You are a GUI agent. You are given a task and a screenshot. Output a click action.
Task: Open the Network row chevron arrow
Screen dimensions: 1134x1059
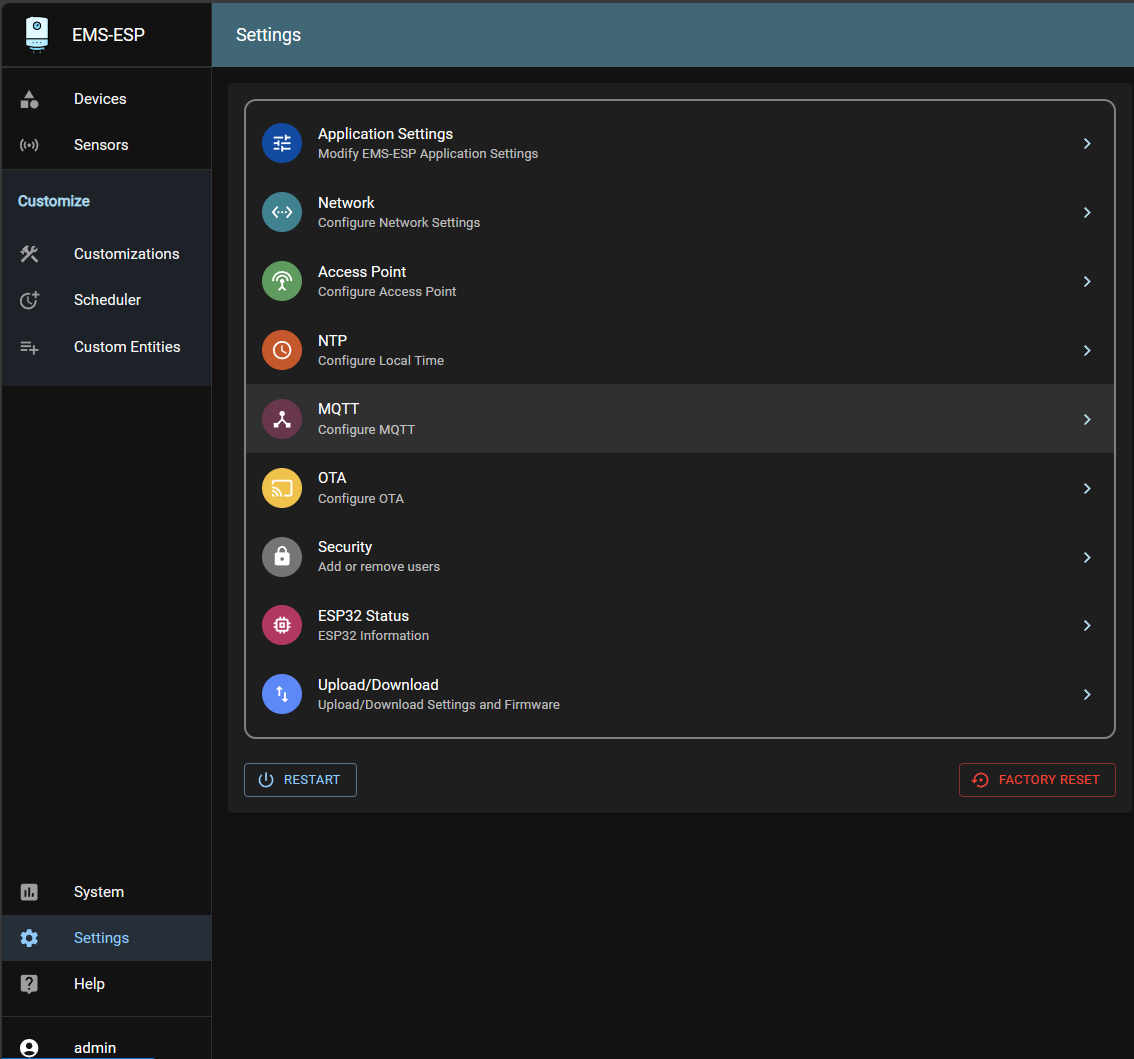1087,213
